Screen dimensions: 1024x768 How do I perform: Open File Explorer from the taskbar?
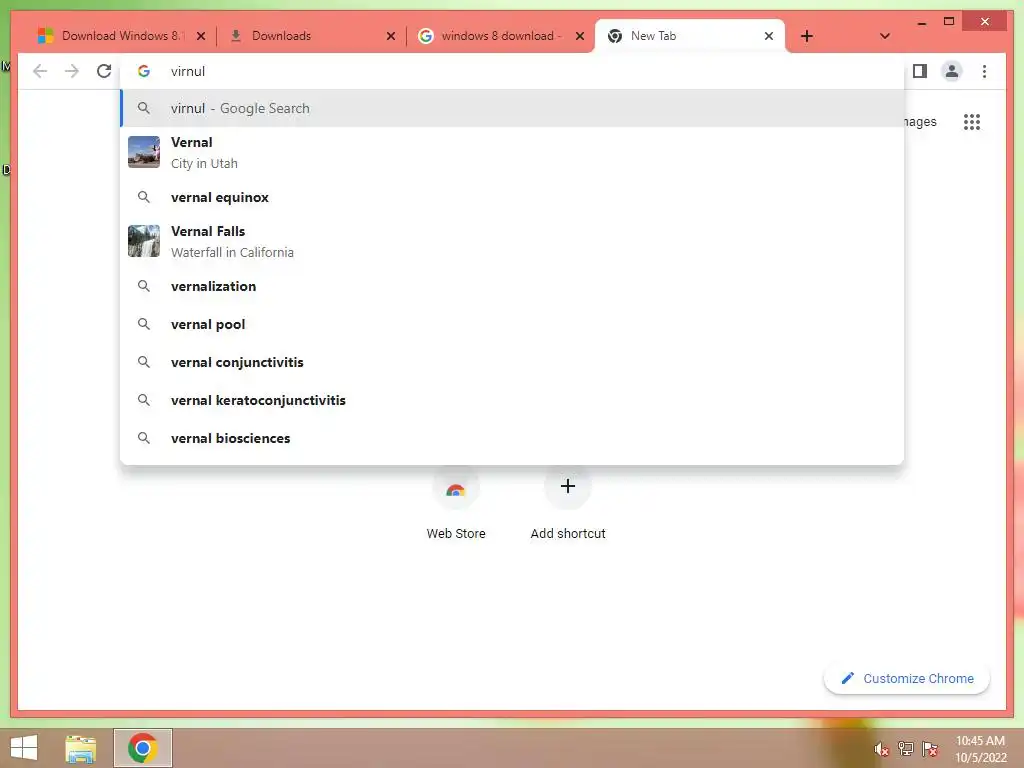pos(80,748)
